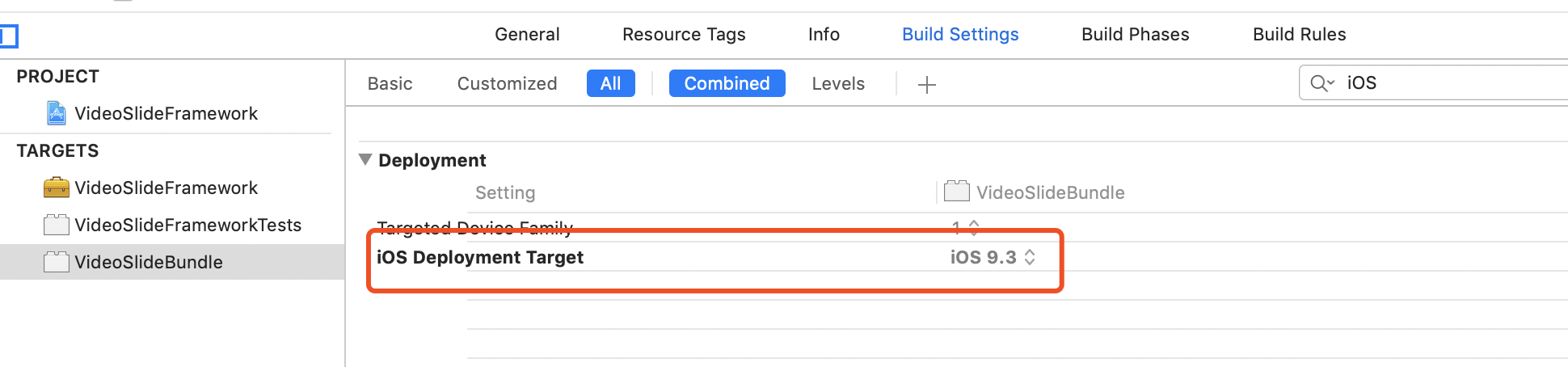Open the iOS 9.3 deployment target popup
Viewport: 1568px width, 367px height.
tap(993, 257)
